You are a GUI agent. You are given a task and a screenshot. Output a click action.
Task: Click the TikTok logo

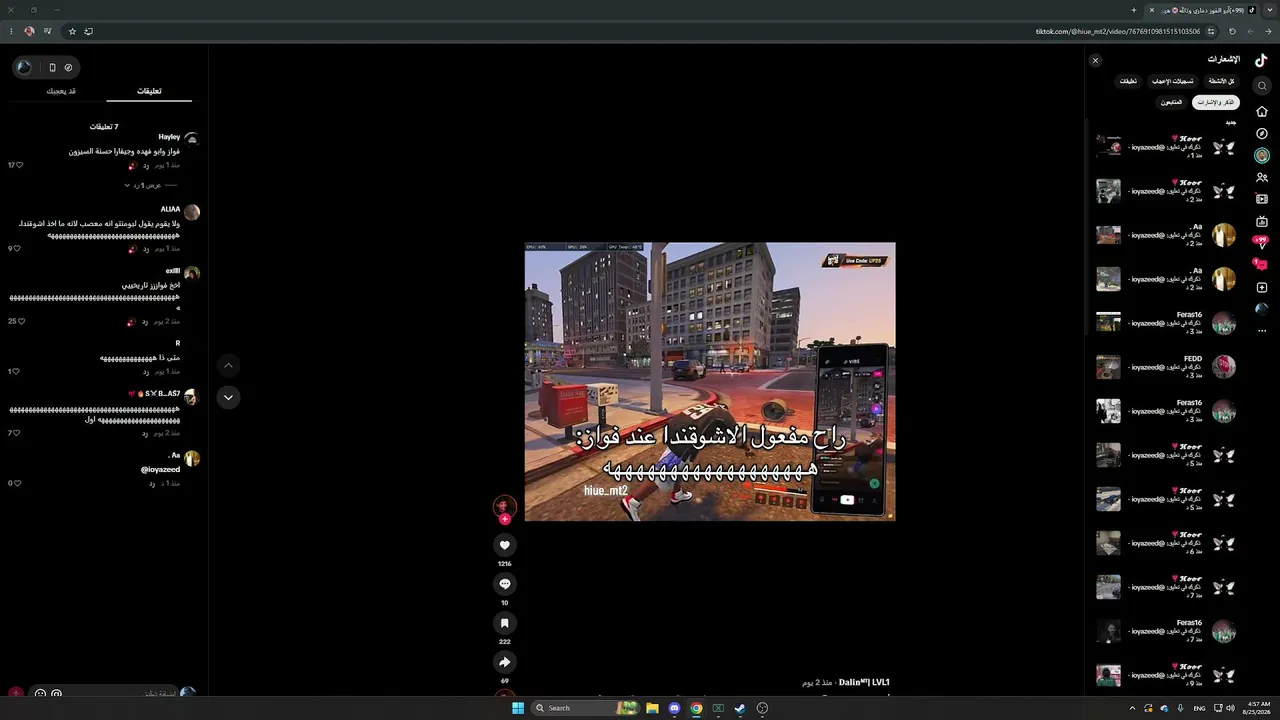pos(1261,60)
